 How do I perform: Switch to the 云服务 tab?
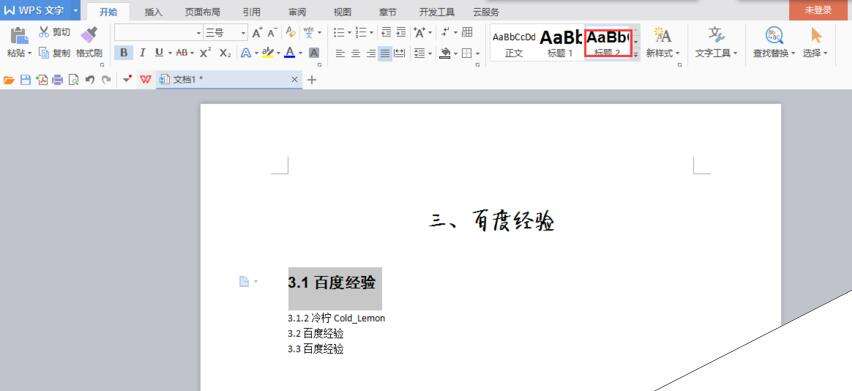pyautogui.click(x=486, y=11)
